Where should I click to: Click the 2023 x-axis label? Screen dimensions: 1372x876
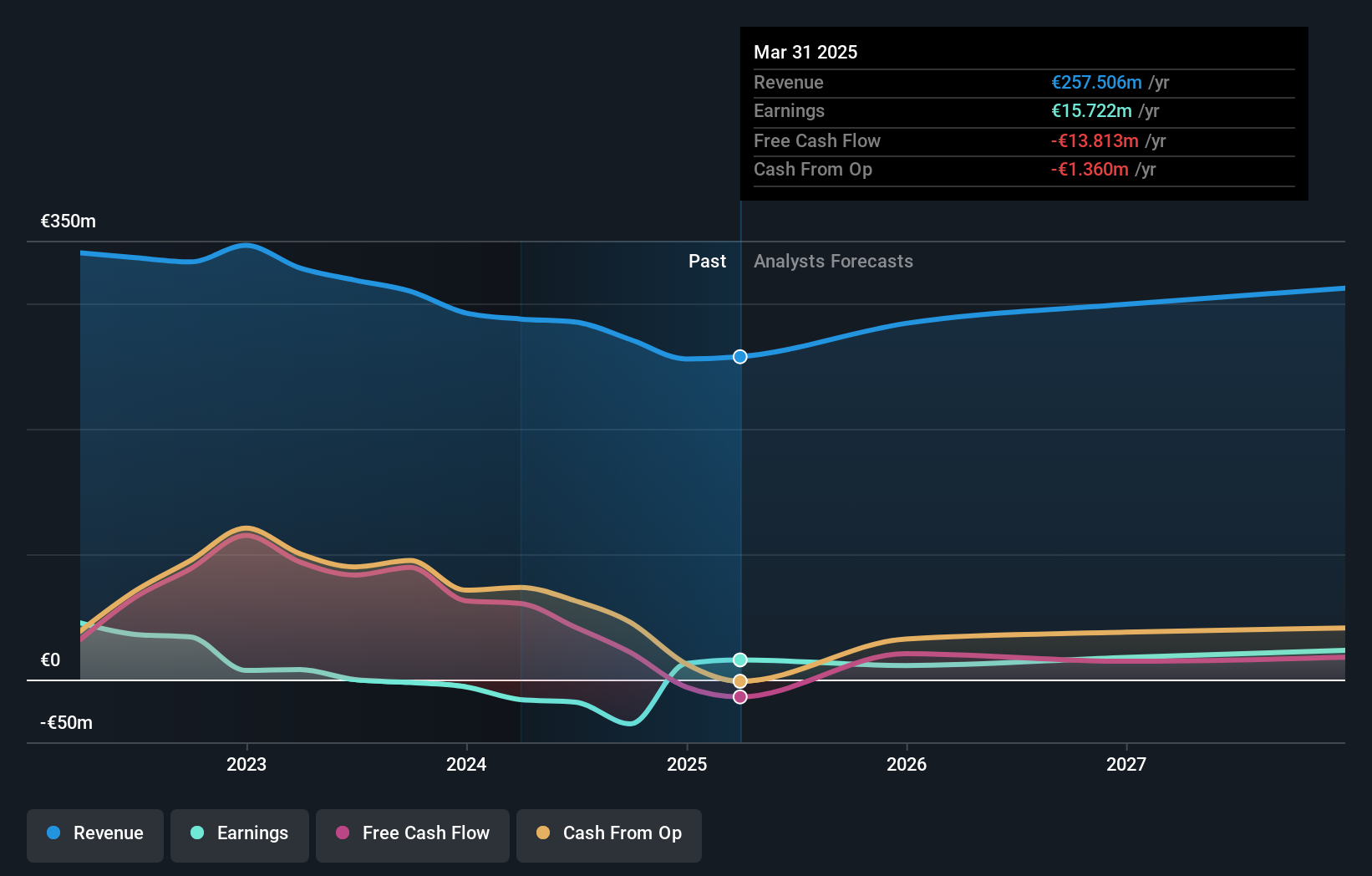click(x=246, y=764)
